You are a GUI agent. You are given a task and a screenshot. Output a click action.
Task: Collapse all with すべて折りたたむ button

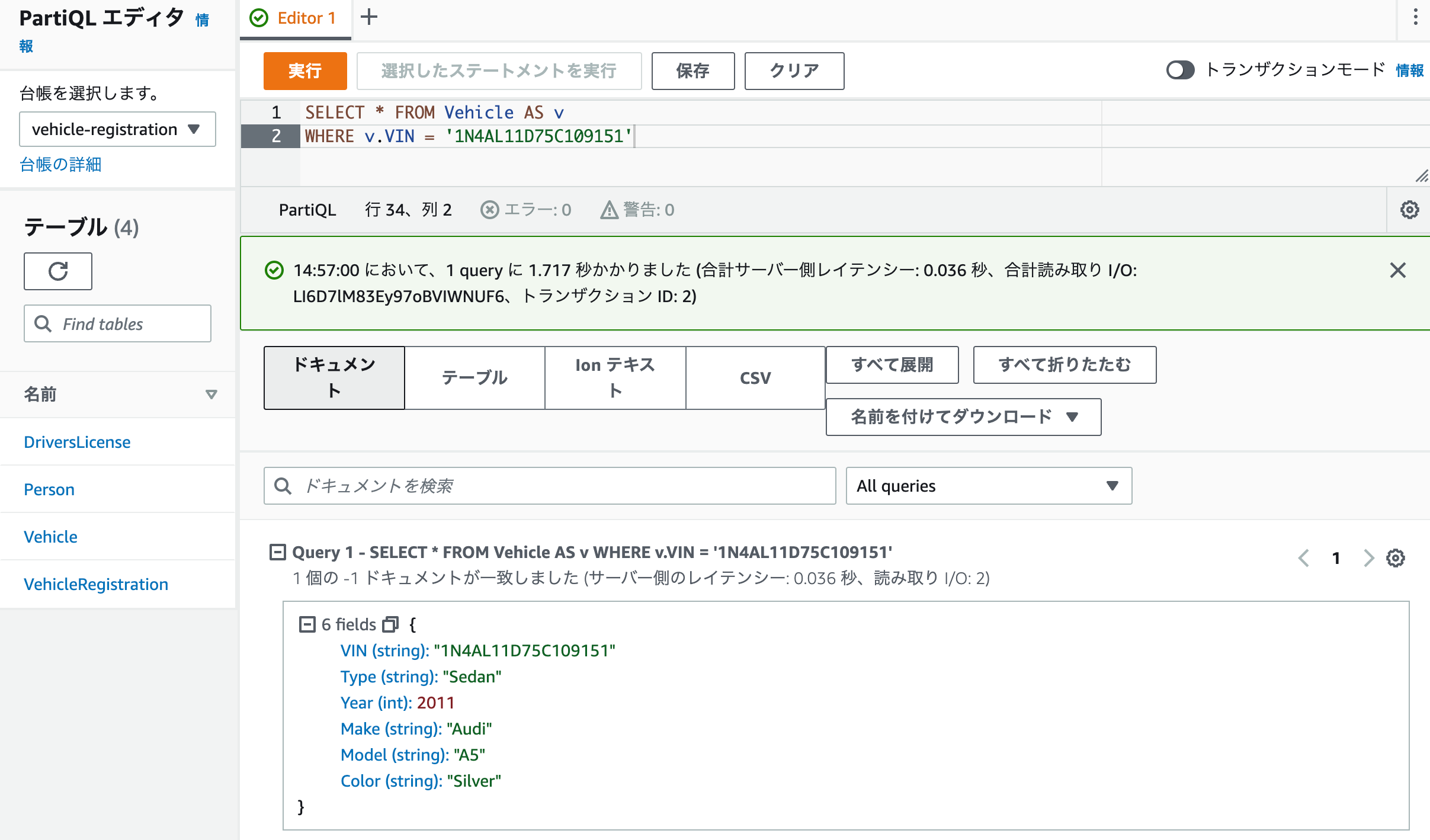coord(1065,365)
